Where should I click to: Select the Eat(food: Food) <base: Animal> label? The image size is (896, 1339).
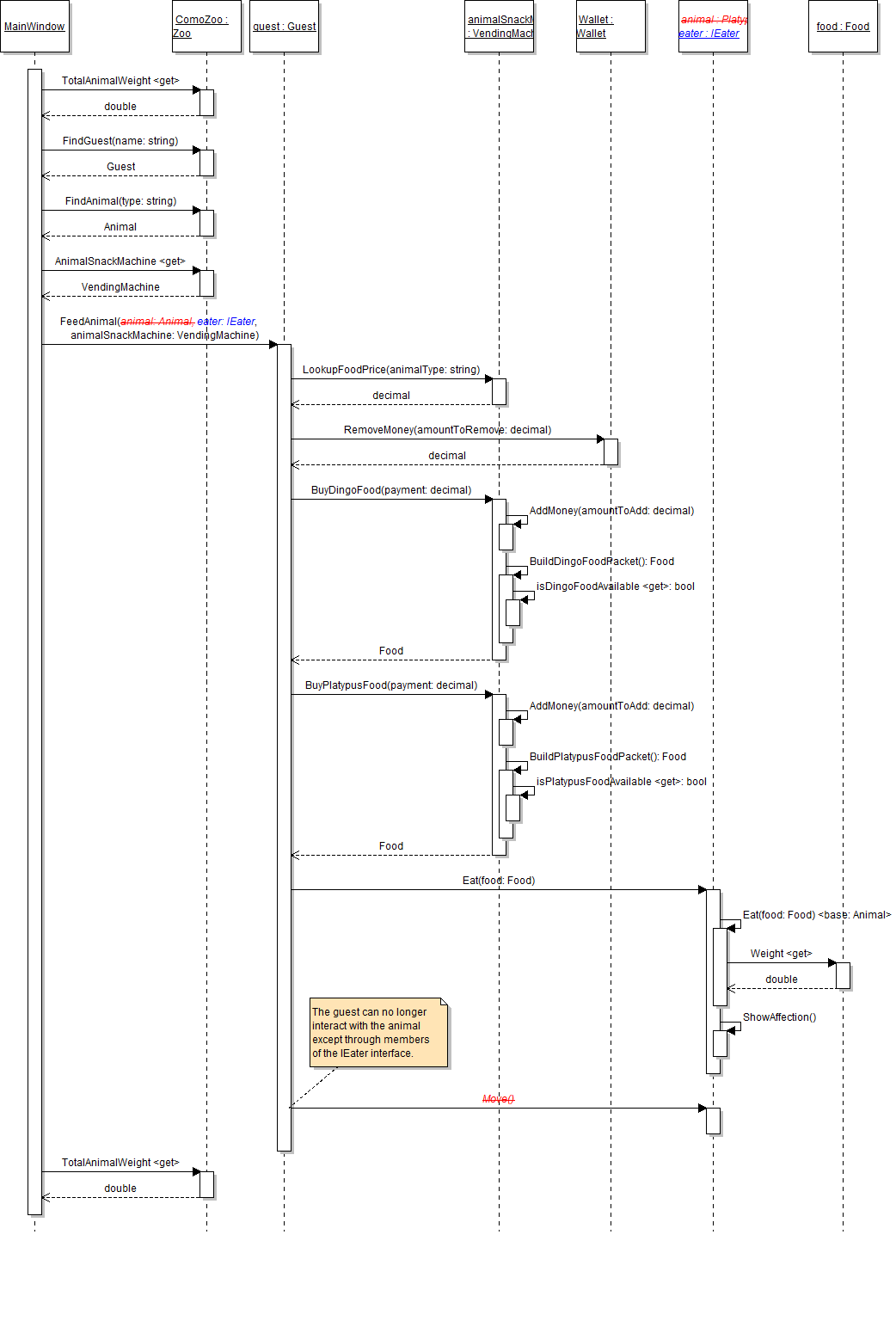(816, 915)
